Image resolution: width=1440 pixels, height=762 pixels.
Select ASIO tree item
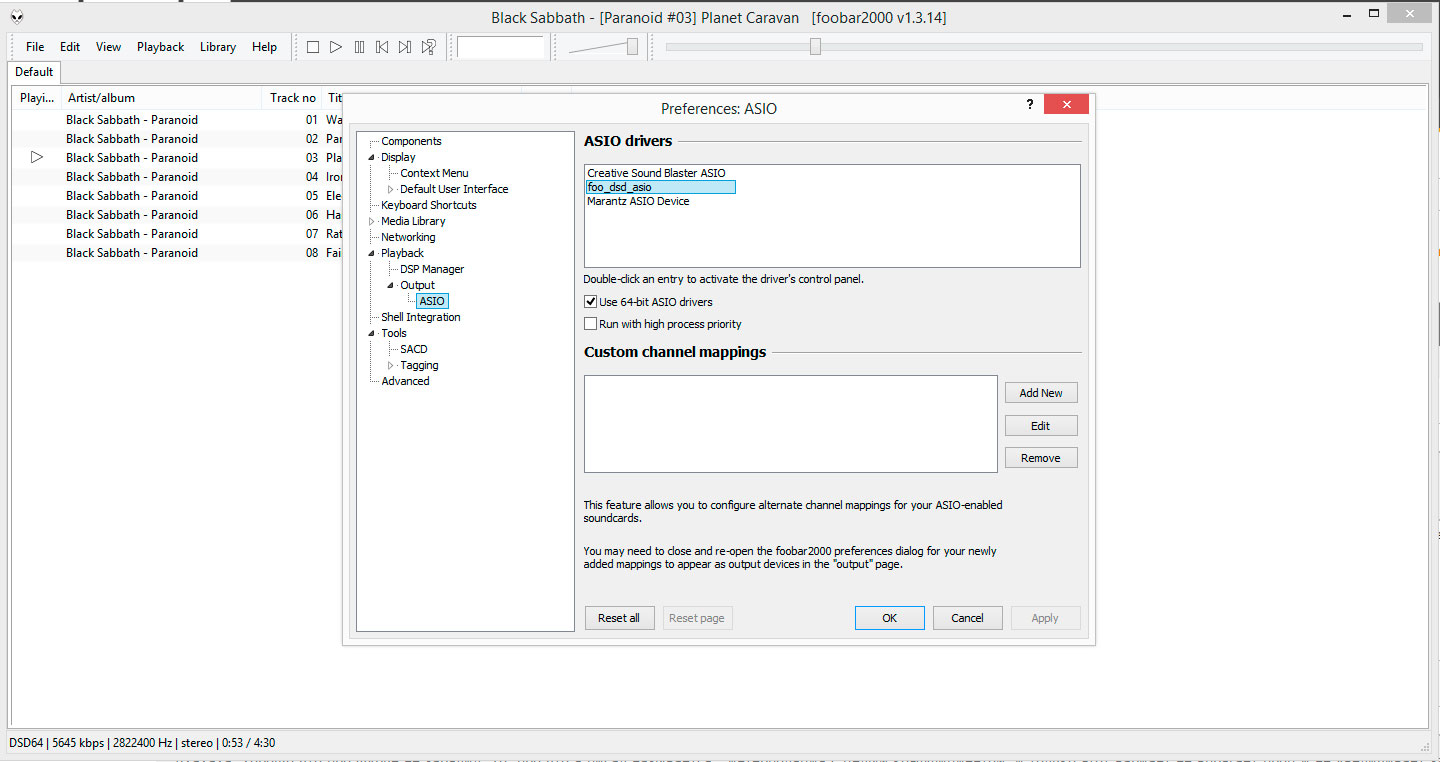(x=432, y=301)
